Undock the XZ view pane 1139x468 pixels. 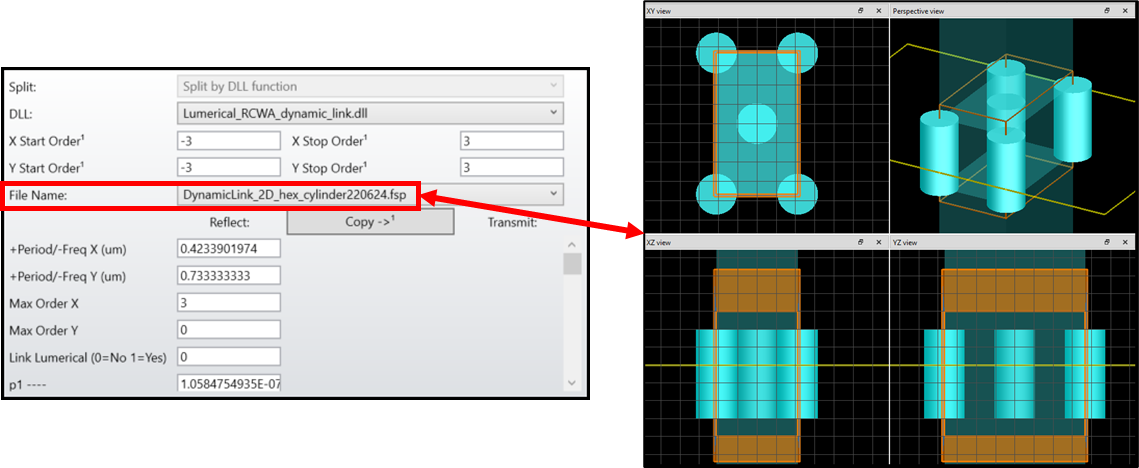click(860, 242)
